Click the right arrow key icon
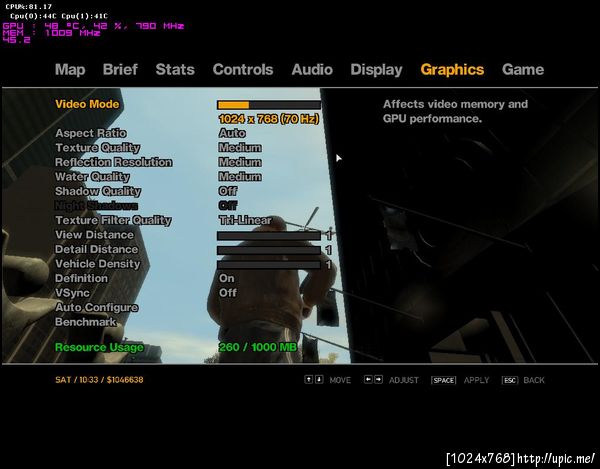The height and width of the screenshot is (469, 600). point(378,379)
